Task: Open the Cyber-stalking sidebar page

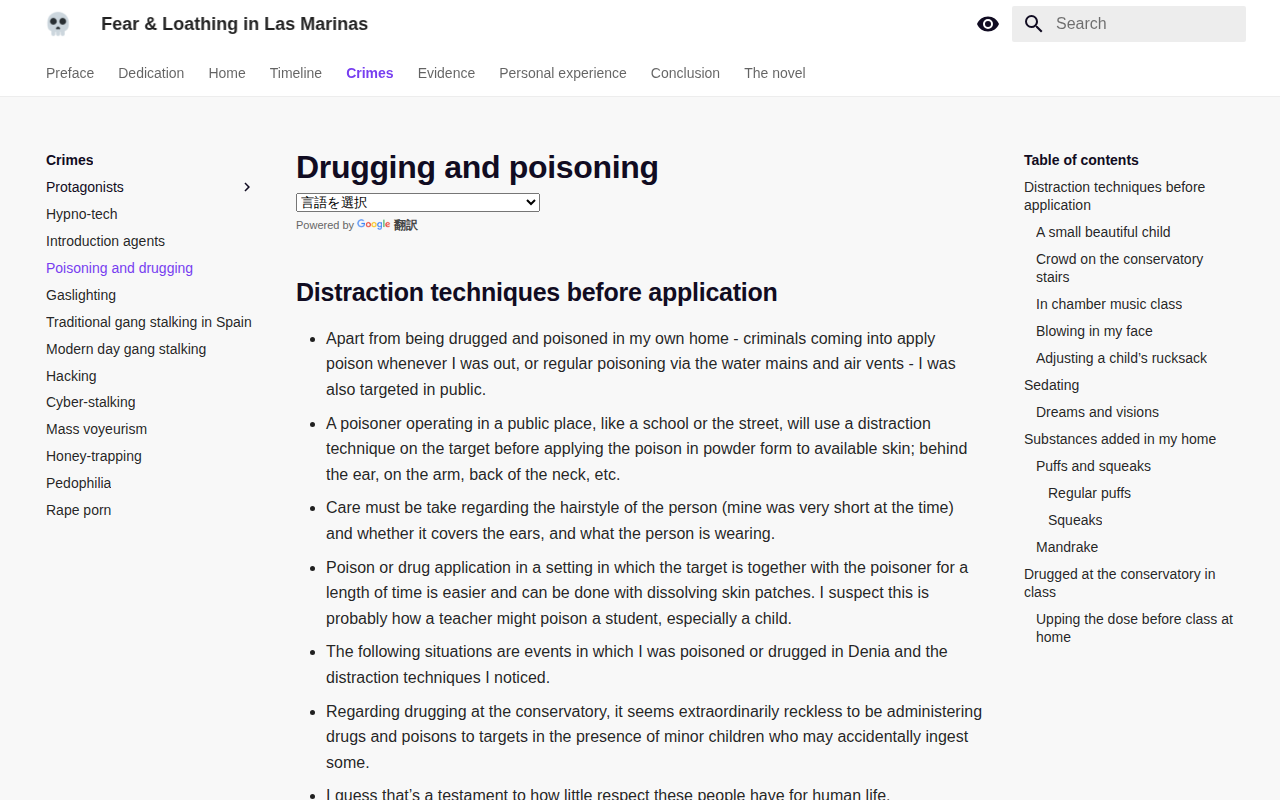Action: pos(91,402)
